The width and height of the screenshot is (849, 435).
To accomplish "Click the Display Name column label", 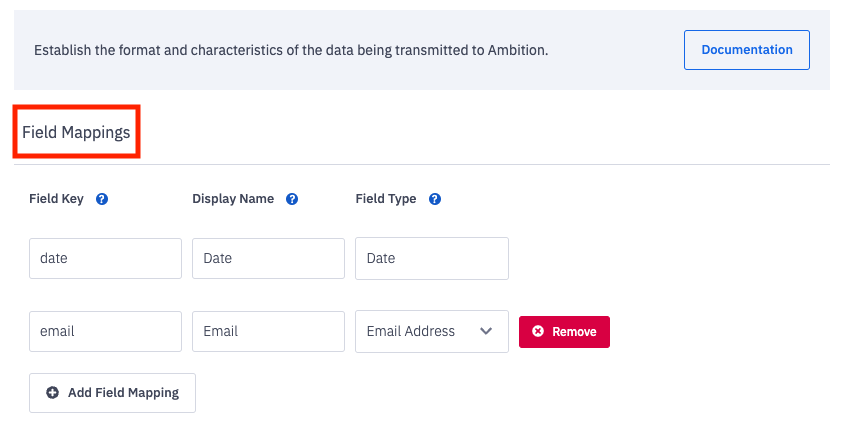I will tap(233, 199).
